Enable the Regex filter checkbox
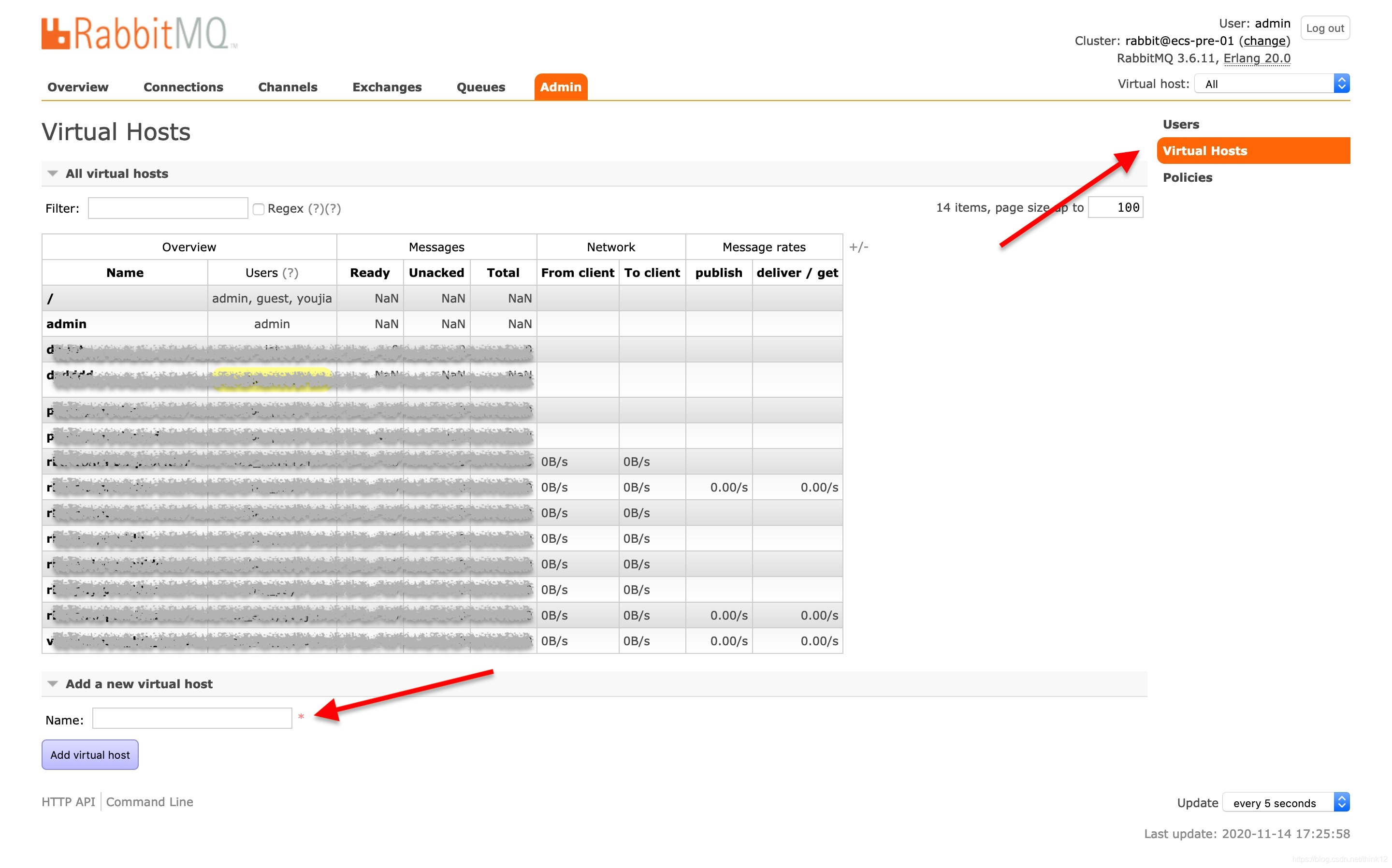The image size is (1392, 868). click(x=258, y=209)
